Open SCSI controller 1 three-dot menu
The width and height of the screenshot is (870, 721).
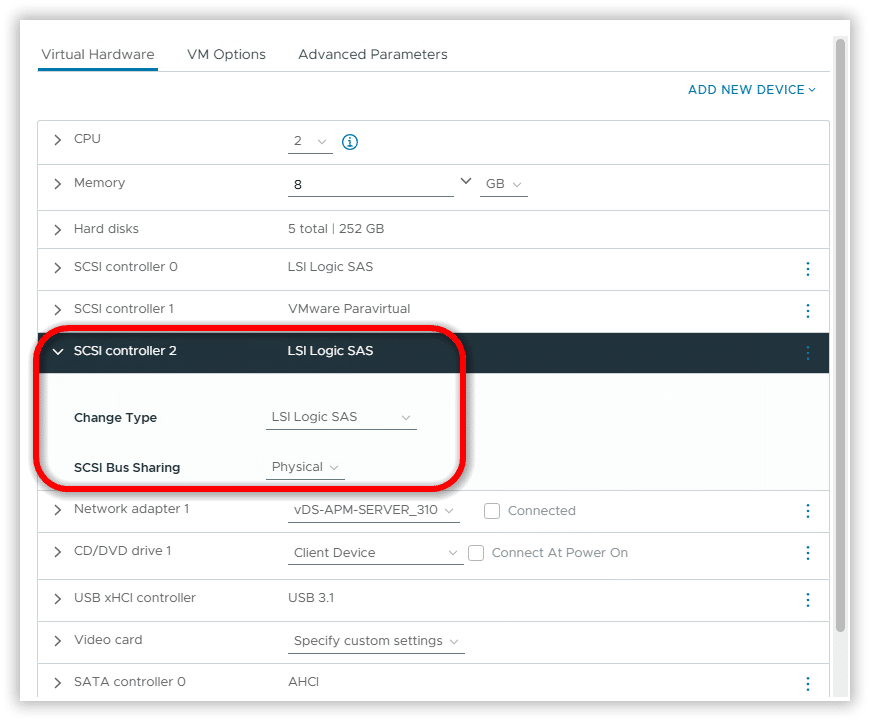pyautogui.click(x=808, y=310)
